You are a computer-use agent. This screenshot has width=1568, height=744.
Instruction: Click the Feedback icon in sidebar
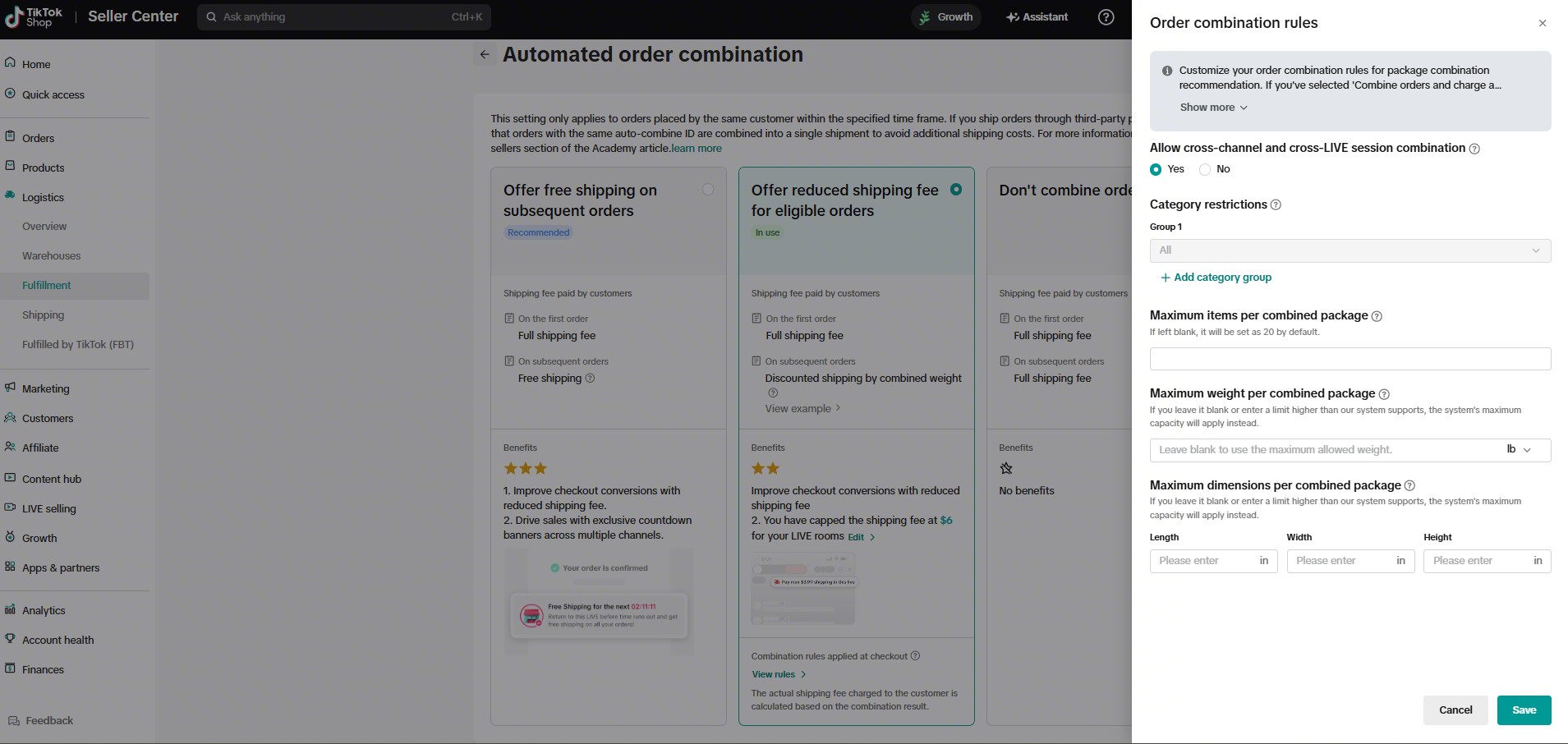14,720
